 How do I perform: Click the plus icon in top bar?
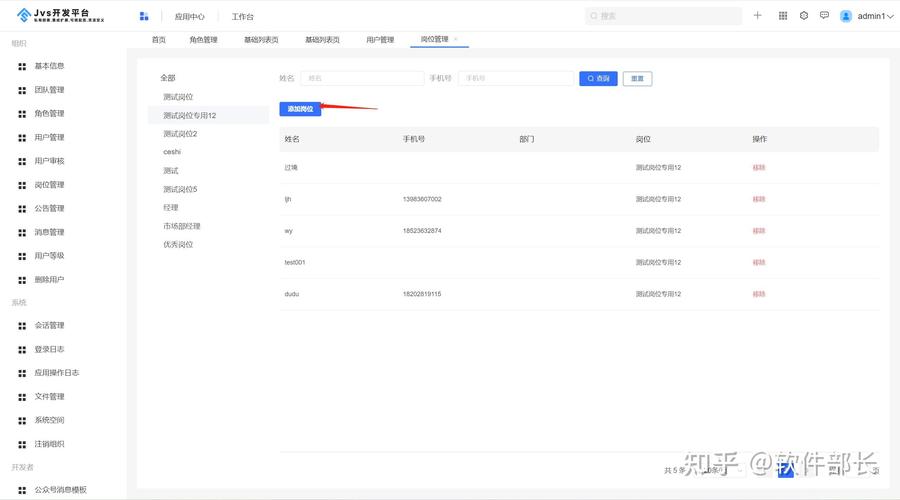click(x=757, y=15)
